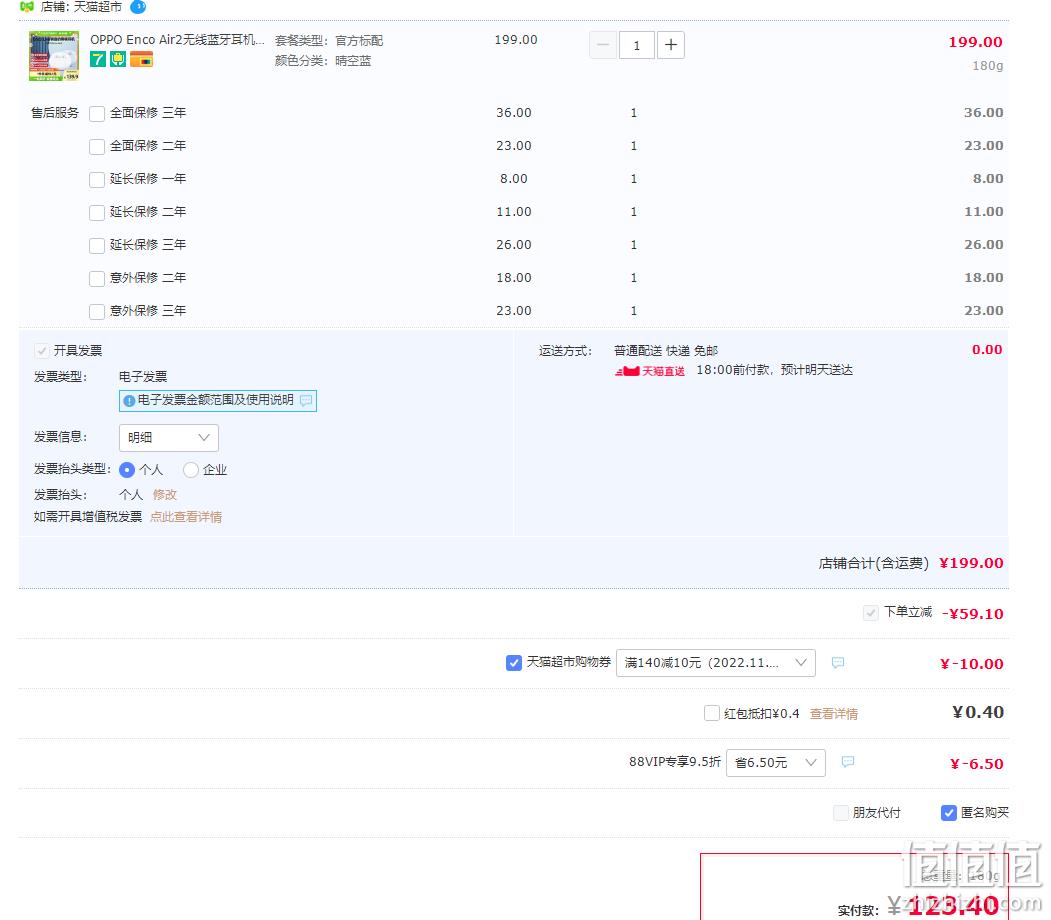Viewport: 1051px width, 920px height.
Task: Click the ¥-6.50 VIP discount amount
Action: coord(977,764)
